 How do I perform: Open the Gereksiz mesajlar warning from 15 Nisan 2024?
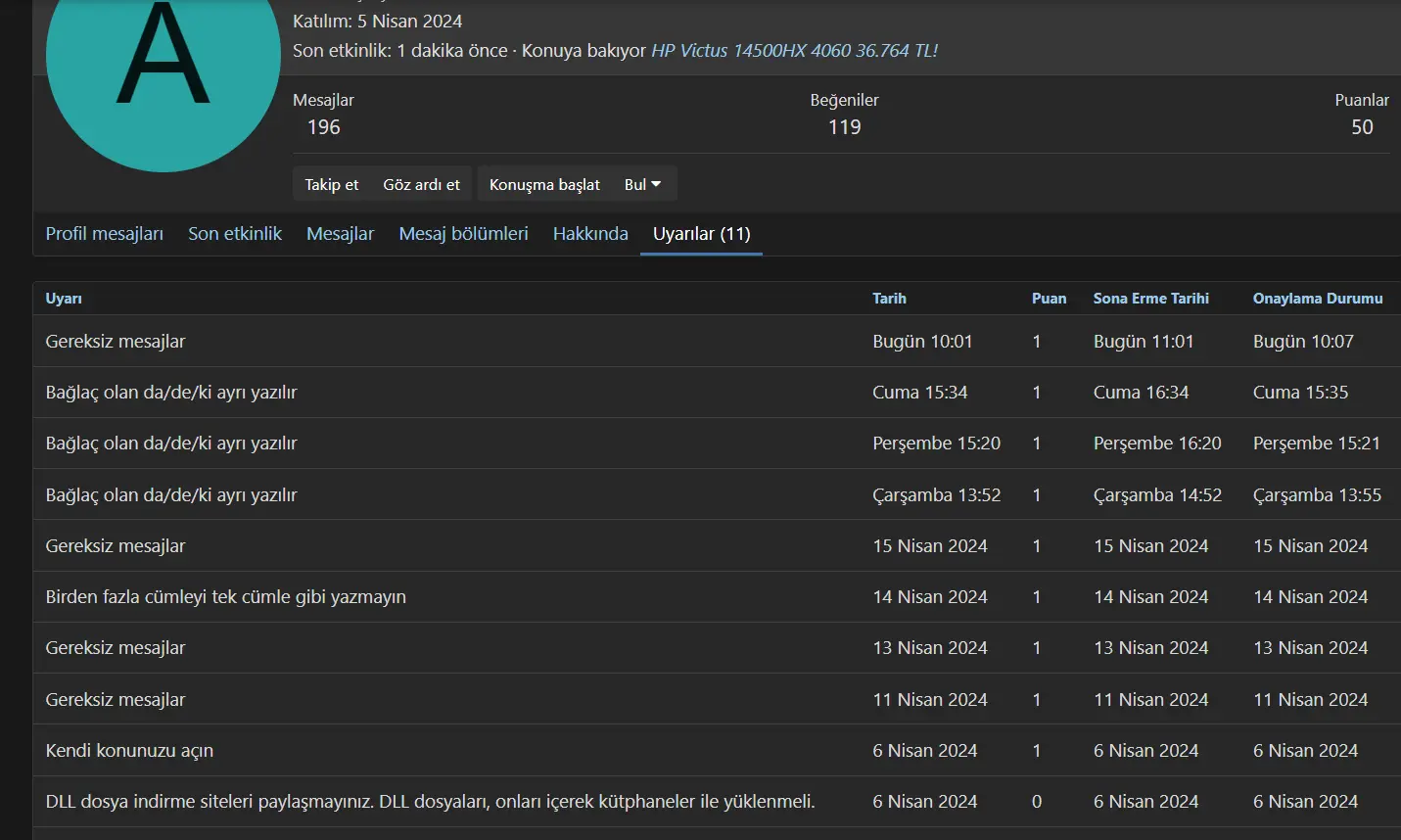116,546
